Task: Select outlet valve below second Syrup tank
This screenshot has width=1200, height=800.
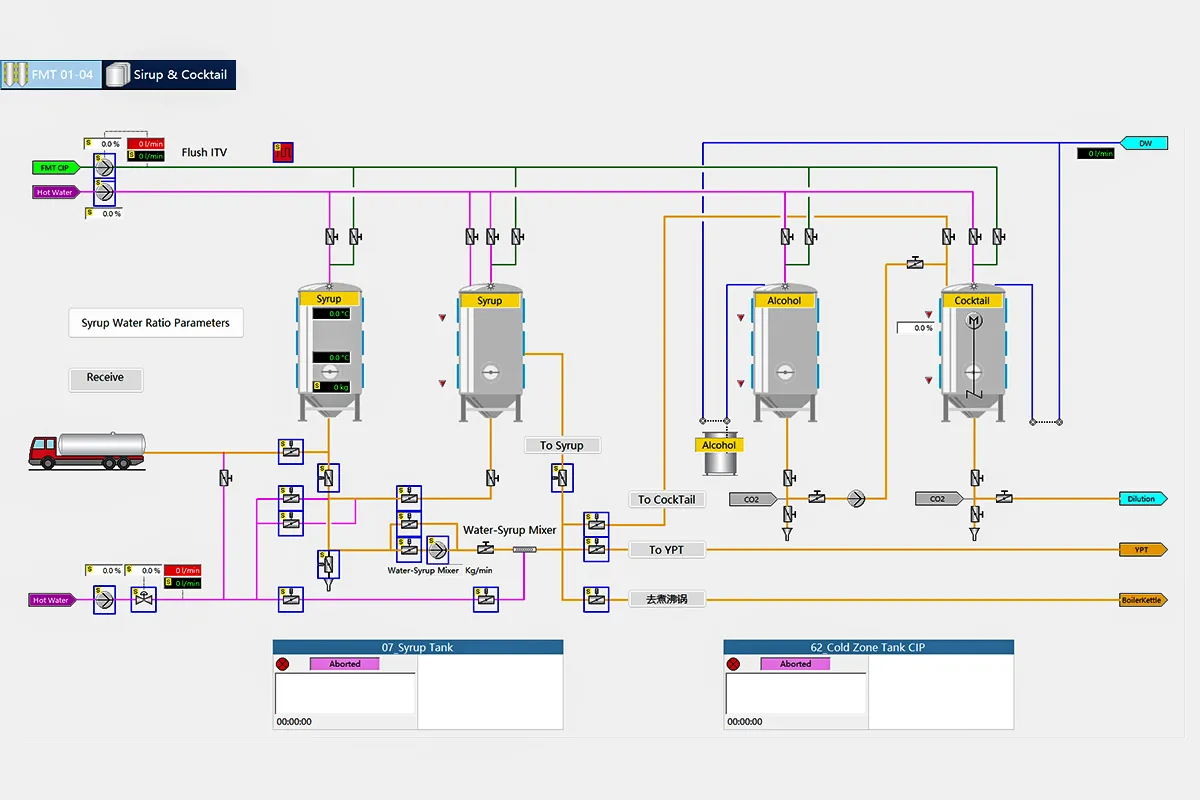Action: click(x=490, y=477)
